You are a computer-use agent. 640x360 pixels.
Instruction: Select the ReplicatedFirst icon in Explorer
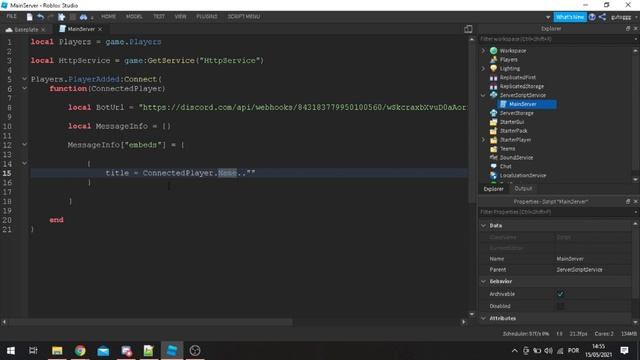493,78
